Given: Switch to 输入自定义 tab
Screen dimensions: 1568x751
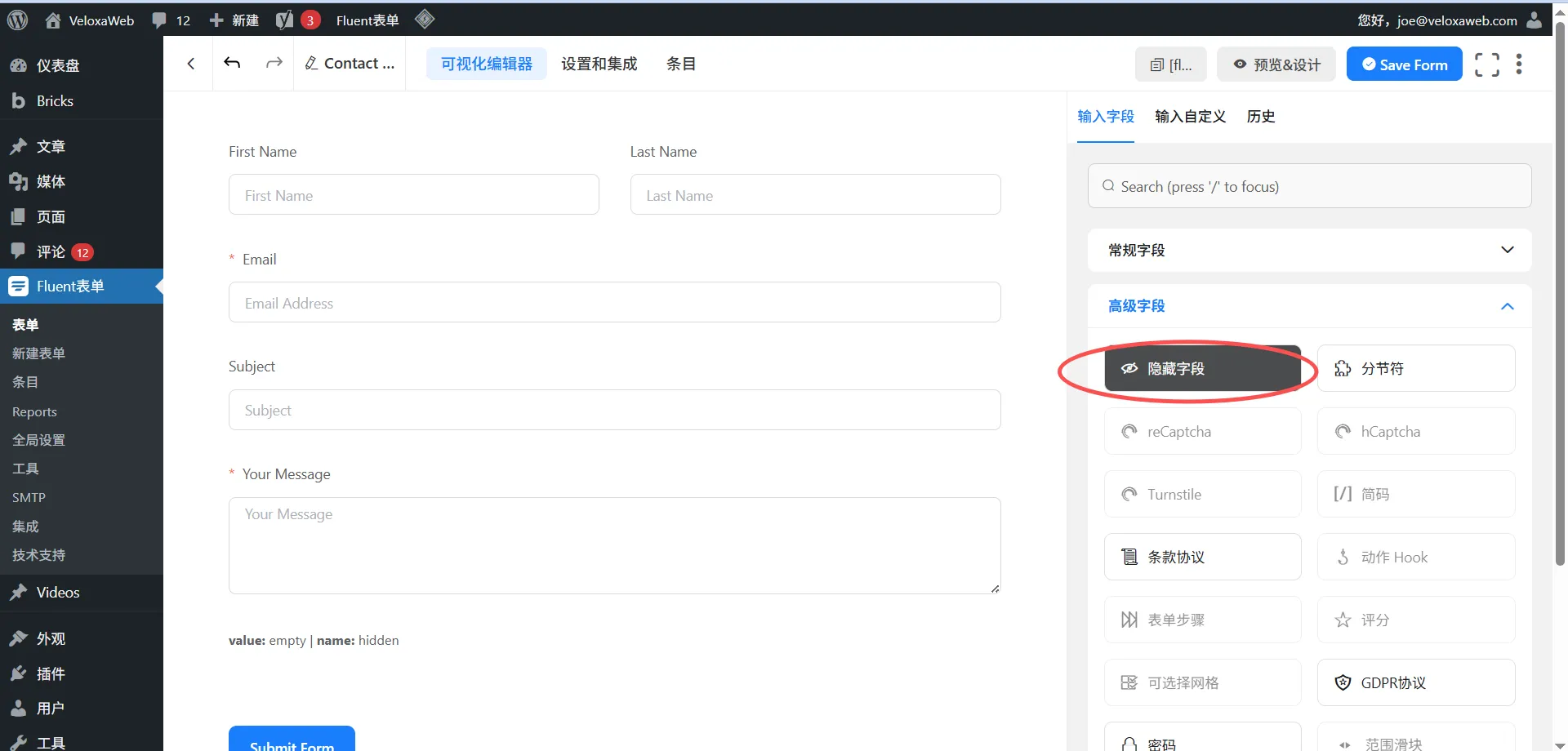Looking at the screenshot, I should [x=1190, y=117].
